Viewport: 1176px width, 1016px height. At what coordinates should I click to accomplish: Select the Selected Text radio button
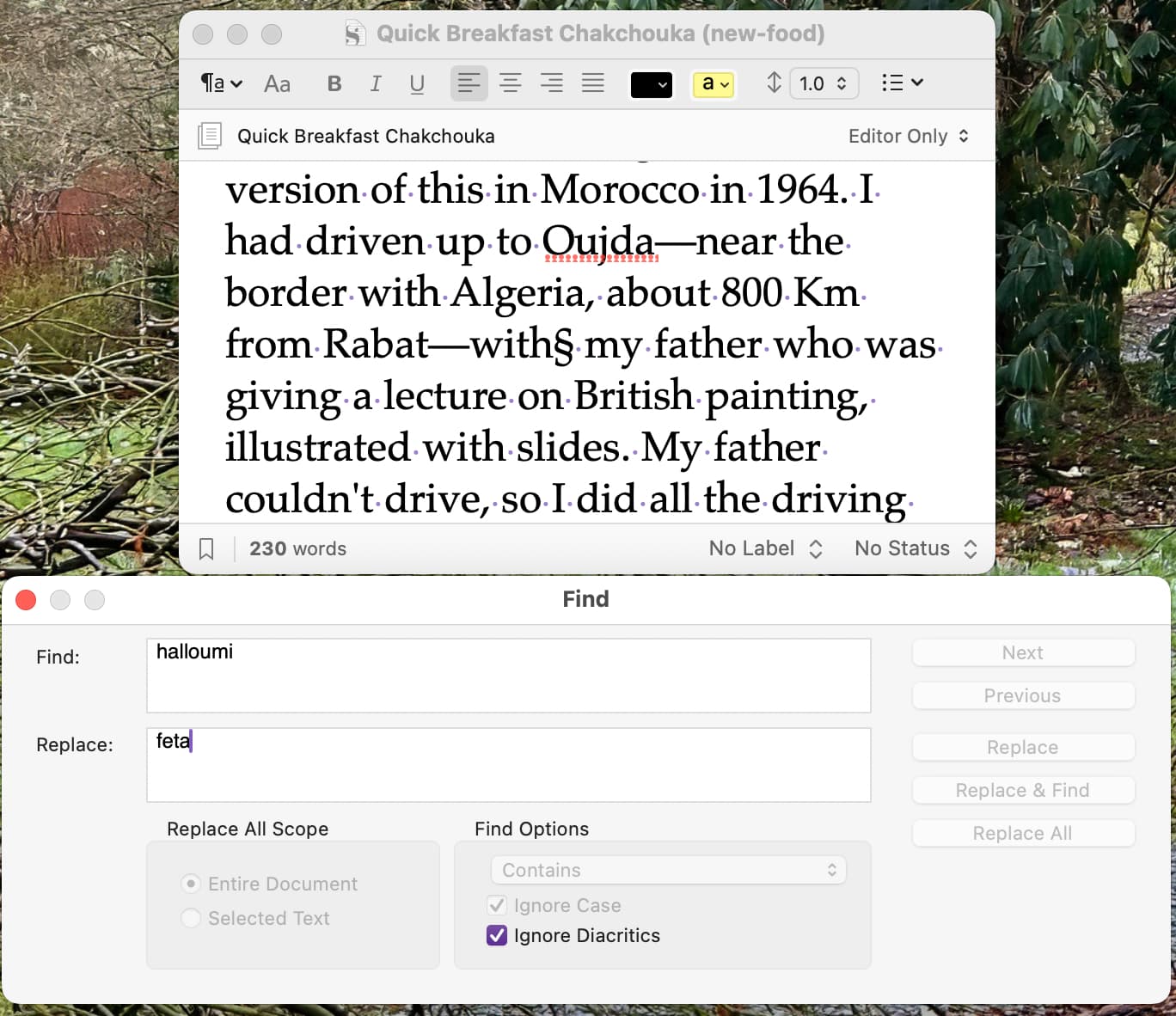[191, 918]
